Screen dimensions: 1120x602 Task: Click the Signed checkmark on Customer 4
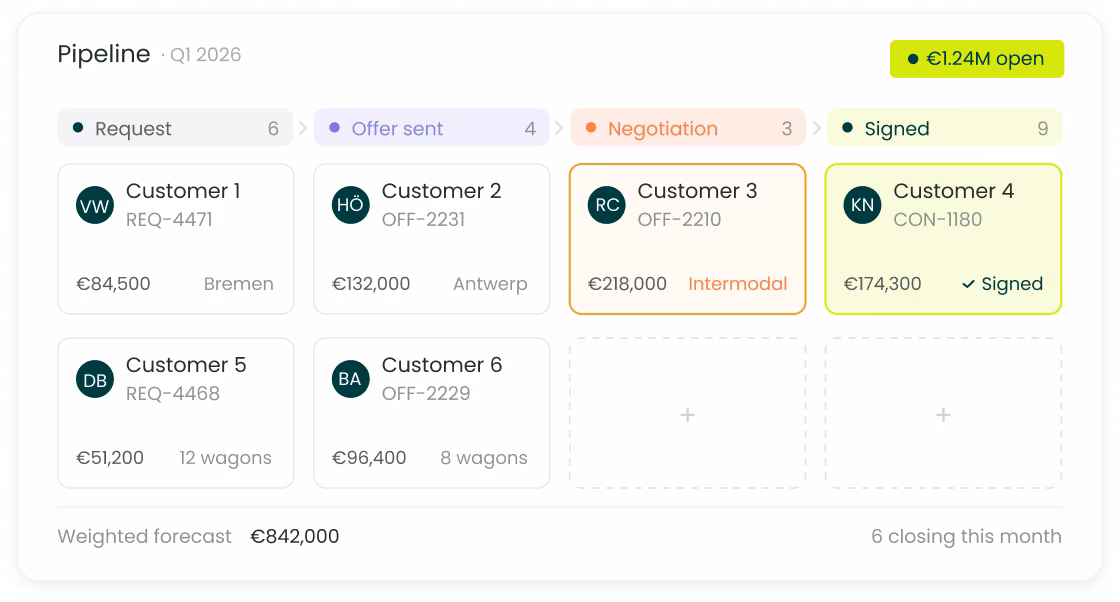point(968,284)
